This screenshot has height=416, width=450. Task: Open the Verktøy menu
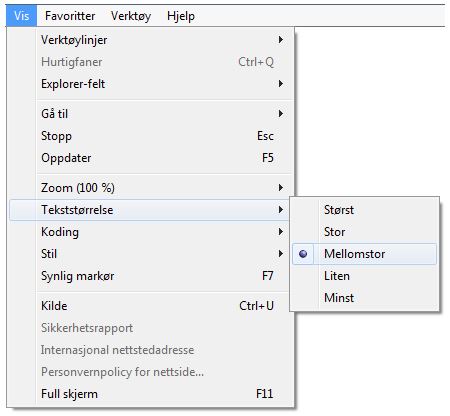(131, 16)
